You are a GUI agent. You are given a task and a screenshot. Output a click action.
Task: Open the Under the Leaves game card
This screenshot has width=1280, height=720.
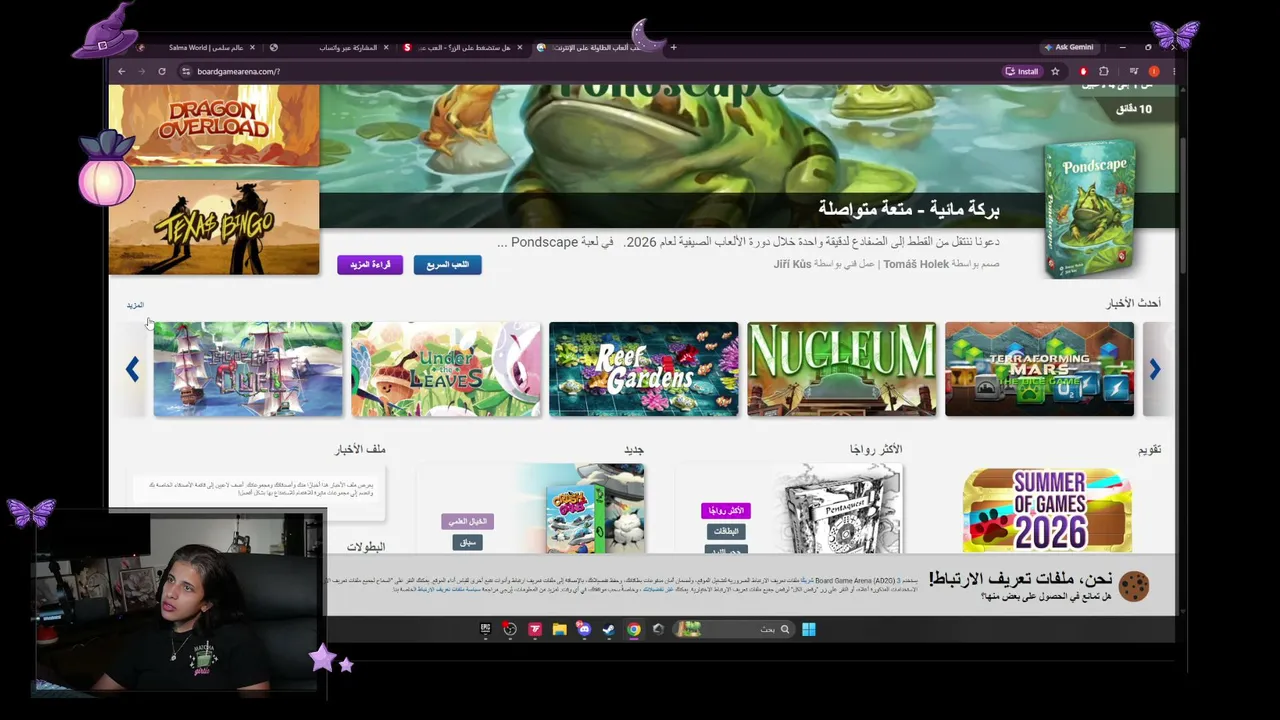446,369
